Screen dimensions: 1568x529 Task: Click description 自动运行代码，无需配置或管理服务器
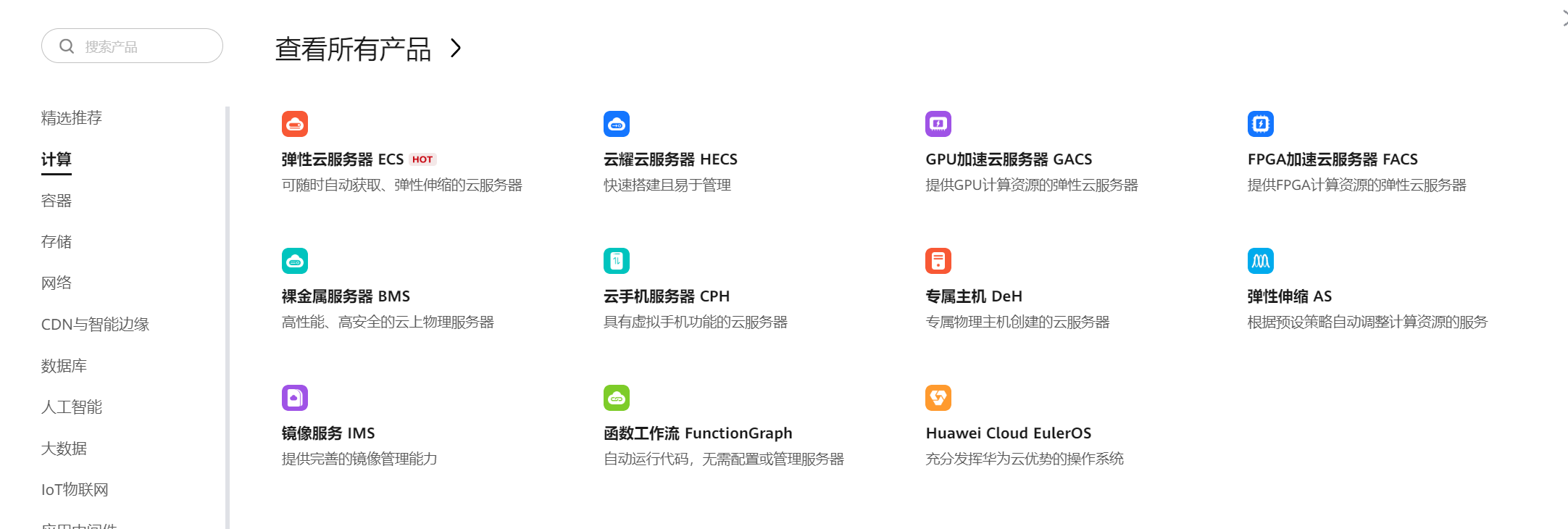tap(724, 459)
